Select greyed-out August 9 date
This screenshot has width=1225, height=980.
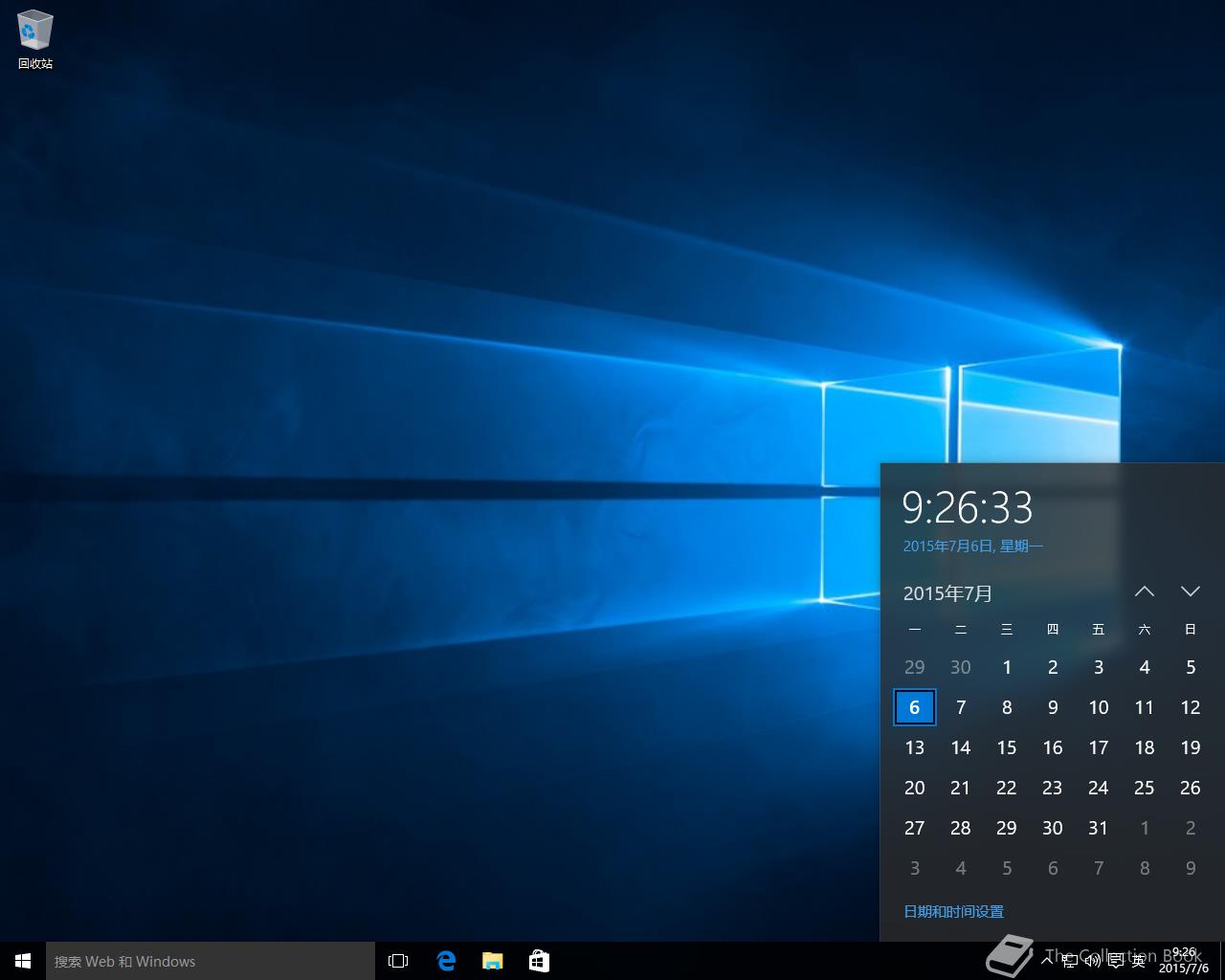1191,868
